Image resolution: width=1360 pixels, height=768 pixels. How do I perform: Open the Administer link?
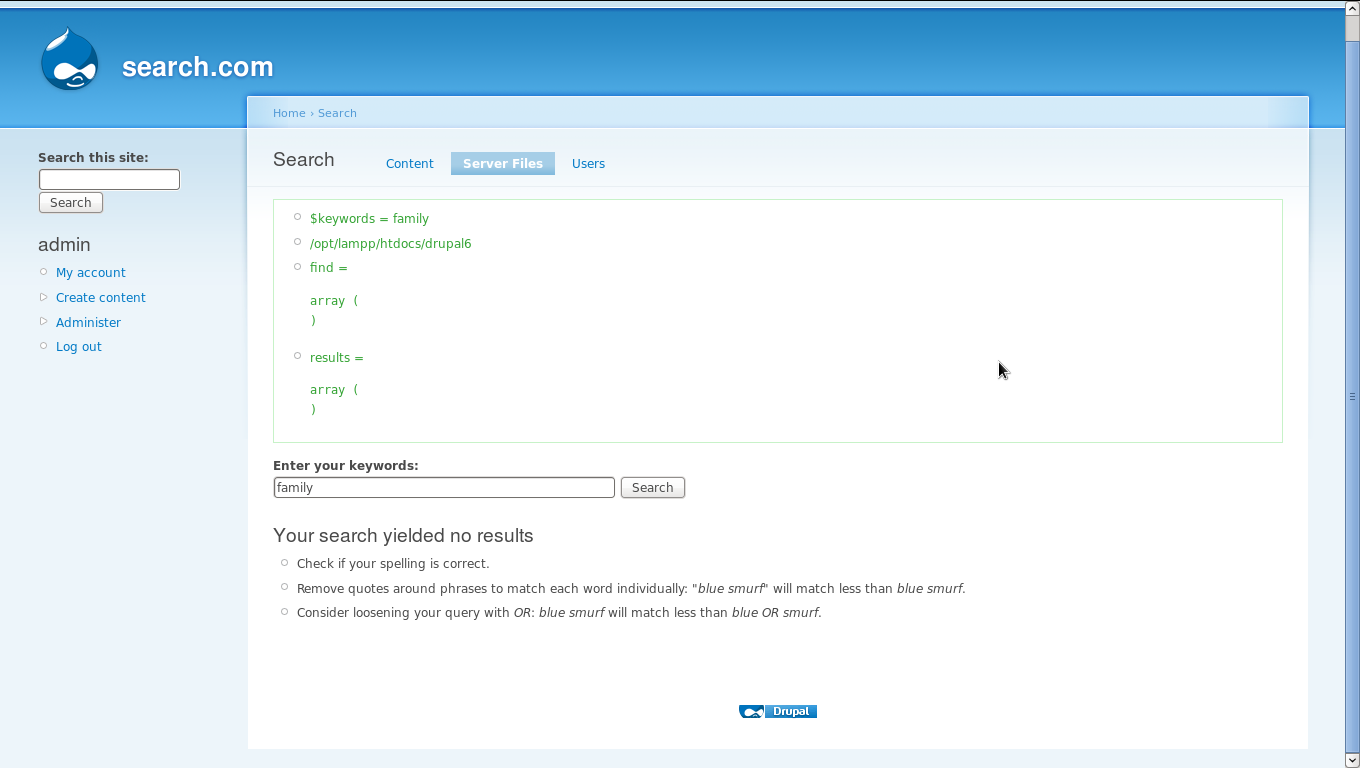(x=88, y=322)
